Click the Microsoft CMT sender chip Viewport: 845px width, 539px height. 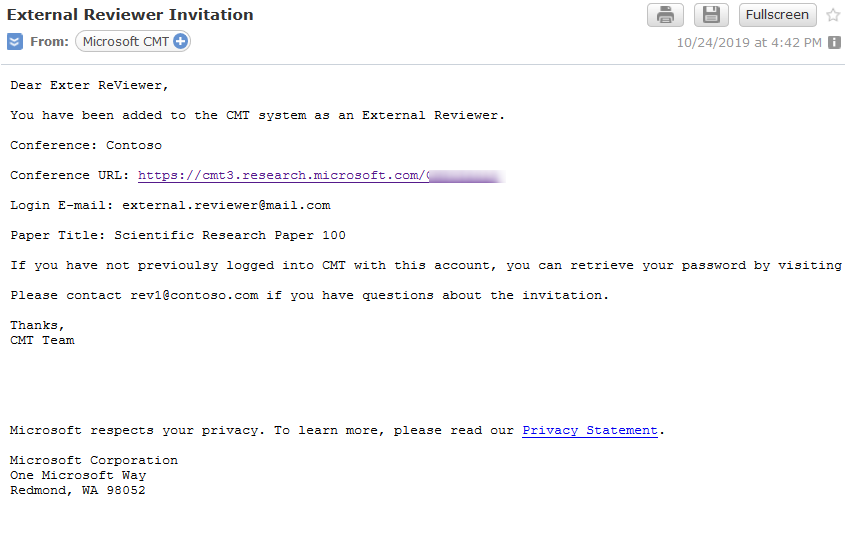coord(126,41)
